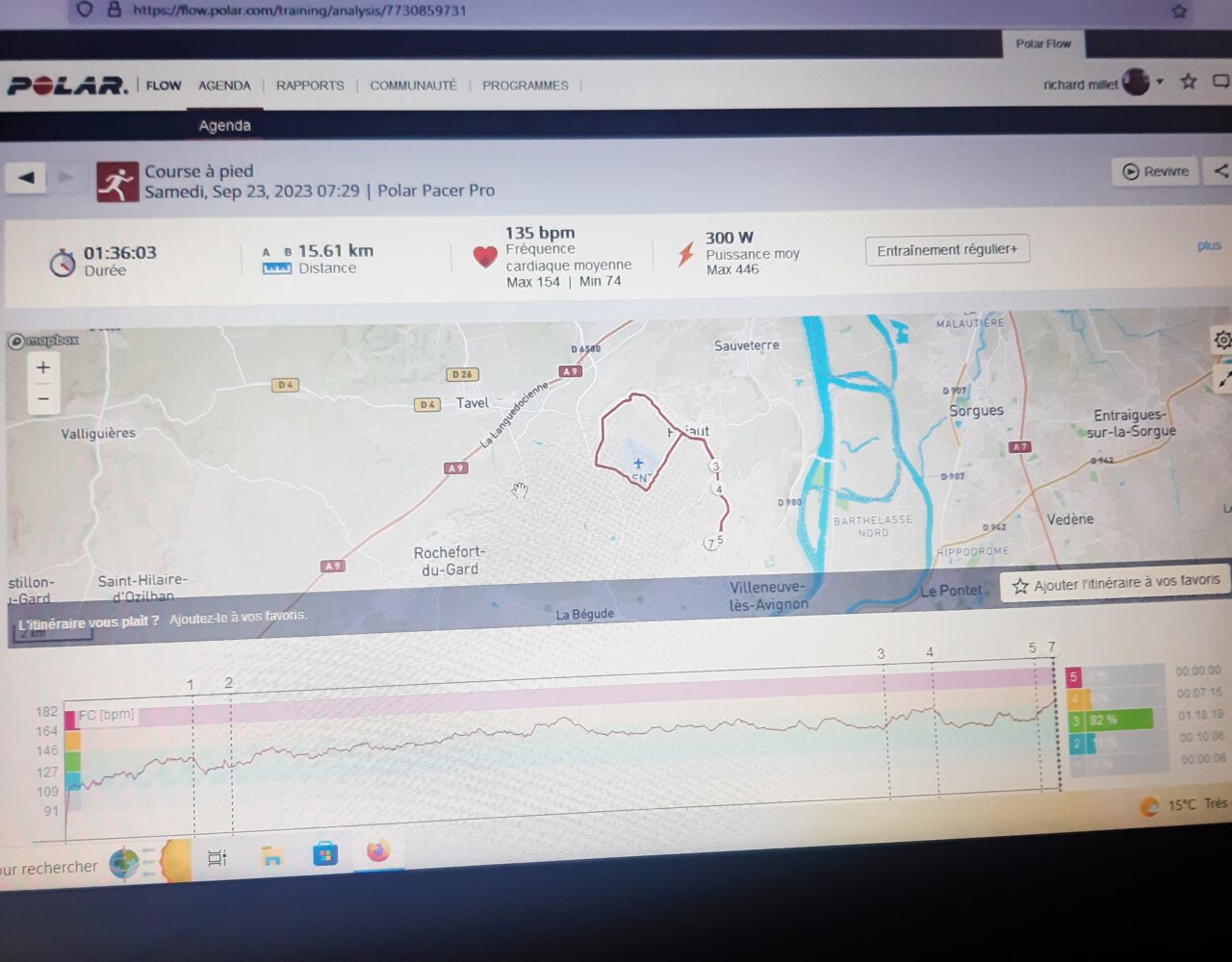Click heart rate zone 2 blue bar
Screen dimensions: 1232x962
(1089, 743)
